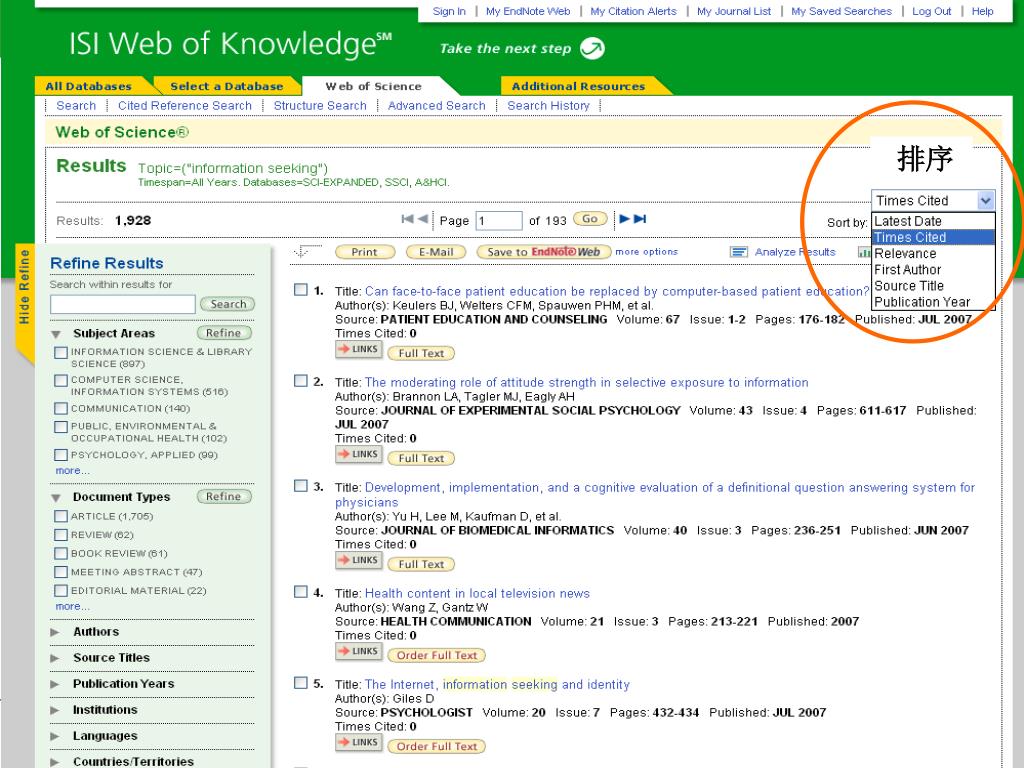Switch to the All Databases tab
Viewport: 1024px width, 768px height.
[89, 86]
